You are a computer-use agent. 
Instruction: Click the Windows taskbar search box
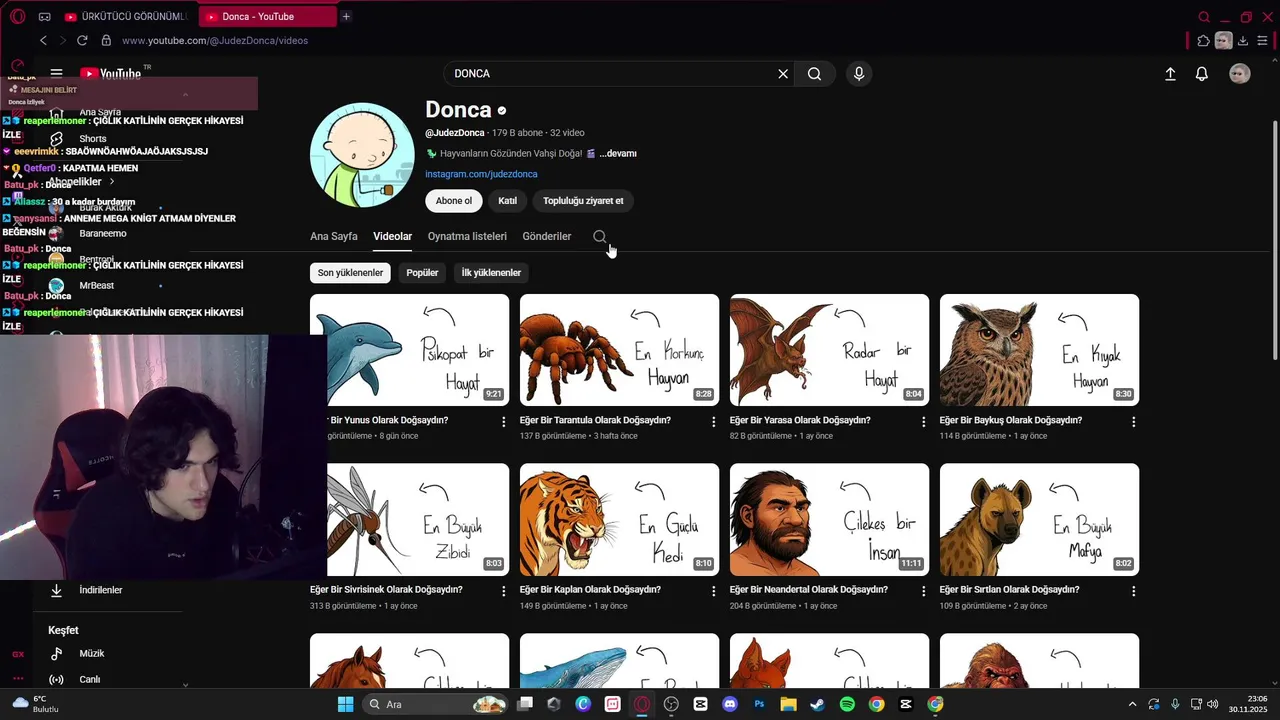point(436,704)
